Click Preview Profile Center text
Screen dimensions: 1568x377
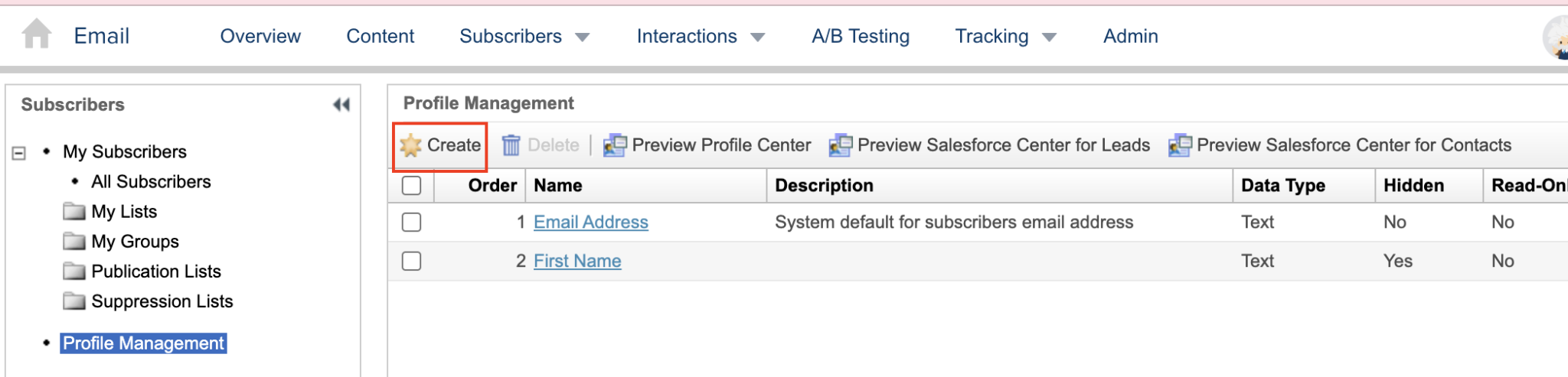coord(721,145)
